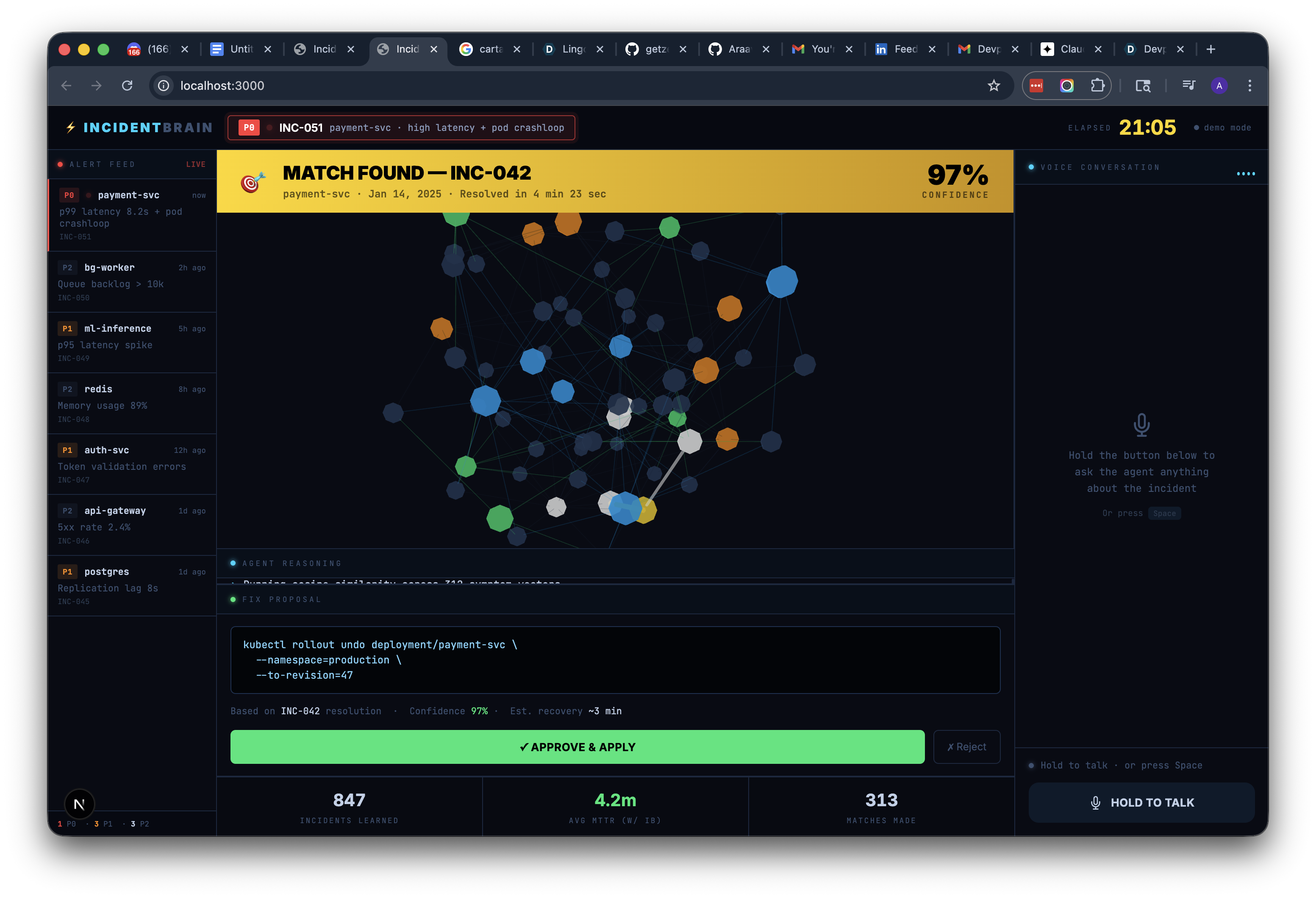Switch to the Claude browser tab
Screen dimensions: 1316x899
point(1065,49)
